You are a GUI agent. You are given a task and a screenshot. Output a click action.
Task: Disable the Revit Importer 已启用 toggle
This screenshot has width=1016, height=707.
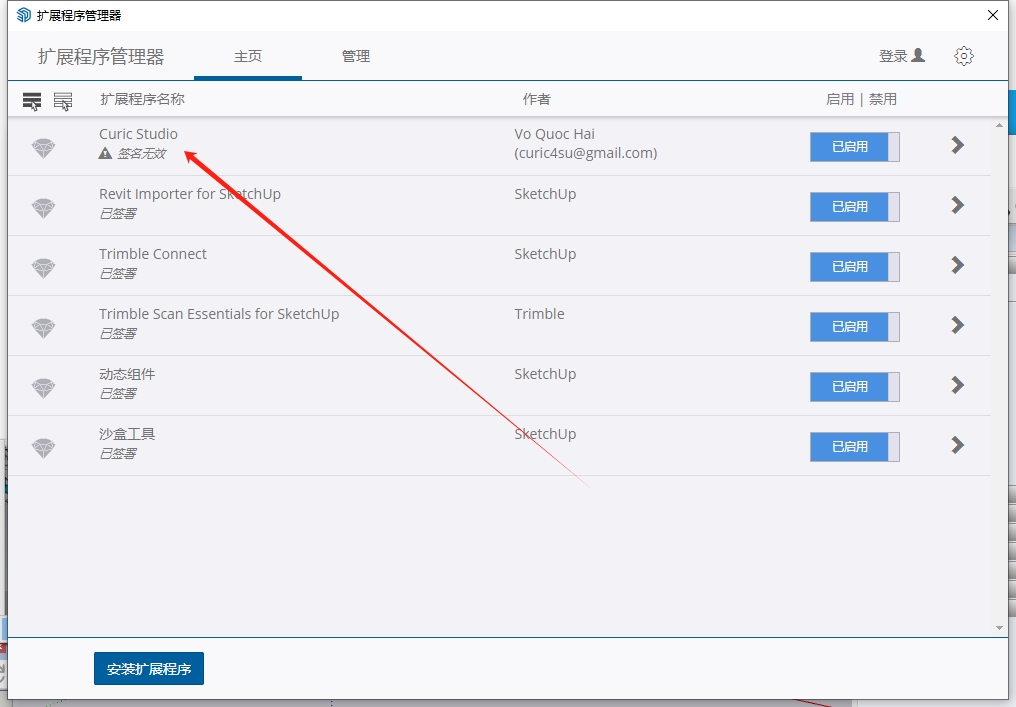coord(855,207)
